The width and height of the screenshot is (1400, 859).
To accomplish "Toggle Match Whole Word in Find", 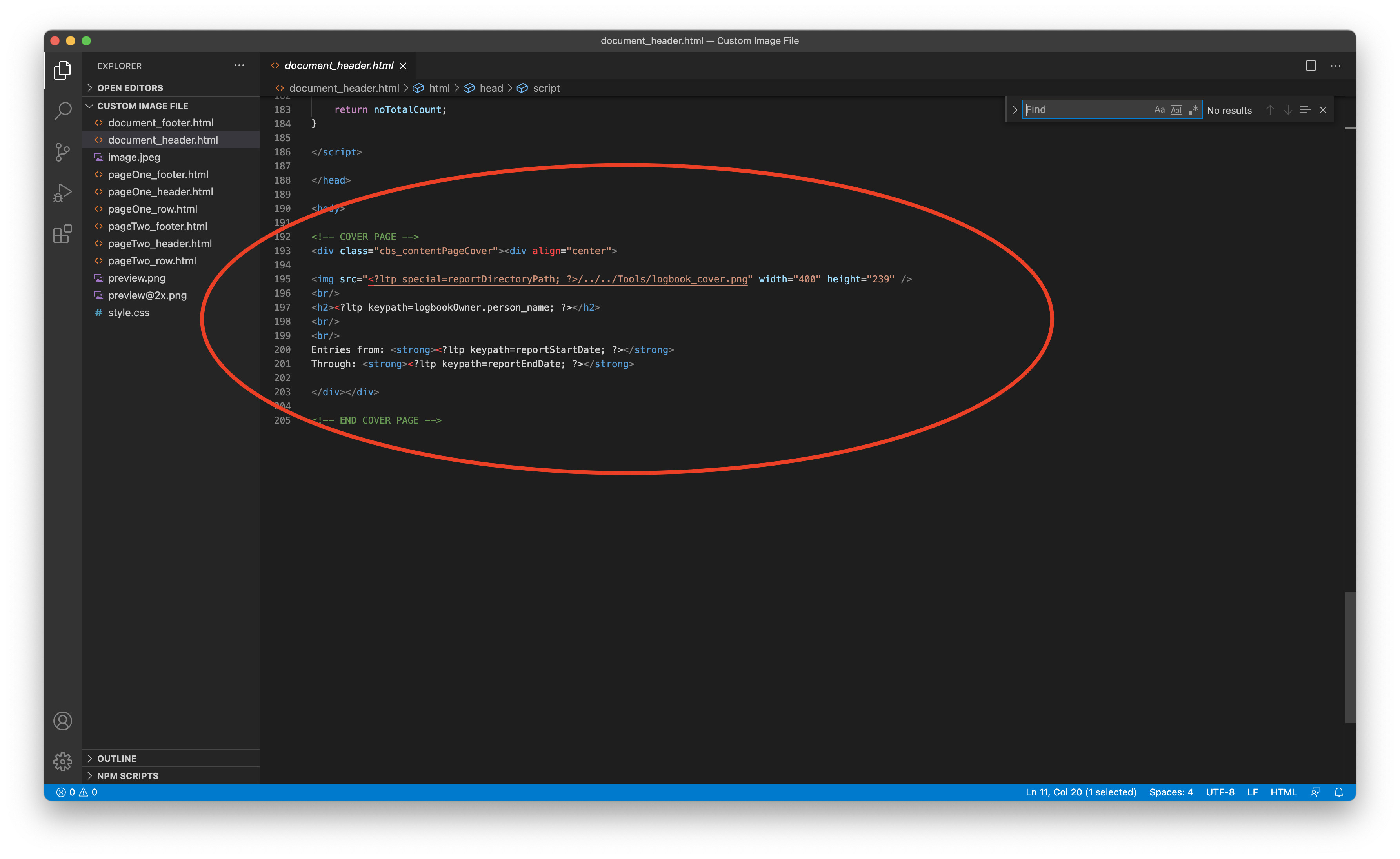I will (x=1176, y=110).
